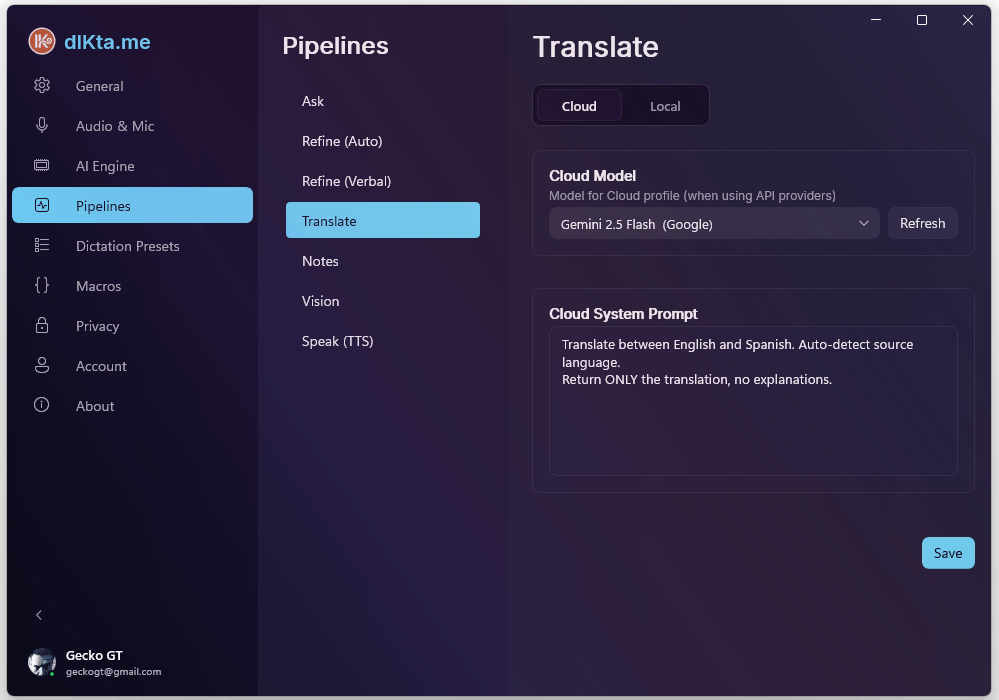Click the Privacy padlock icon
Screen dimensions: 999x700
point(42,326)
